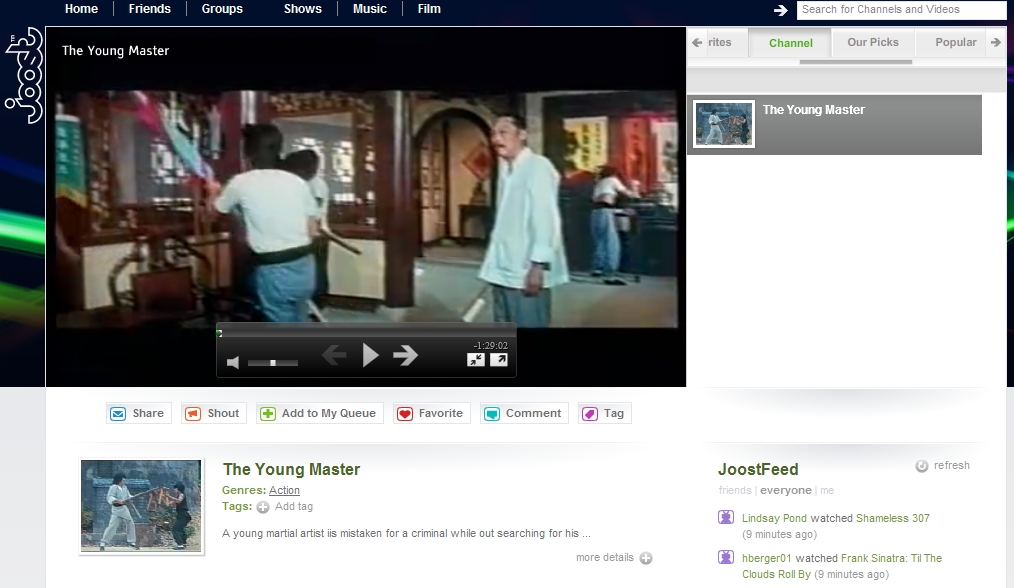Switch to the Our Picks tab
The width and height of the screenshot is (1014, 588).
click(872, 43)
